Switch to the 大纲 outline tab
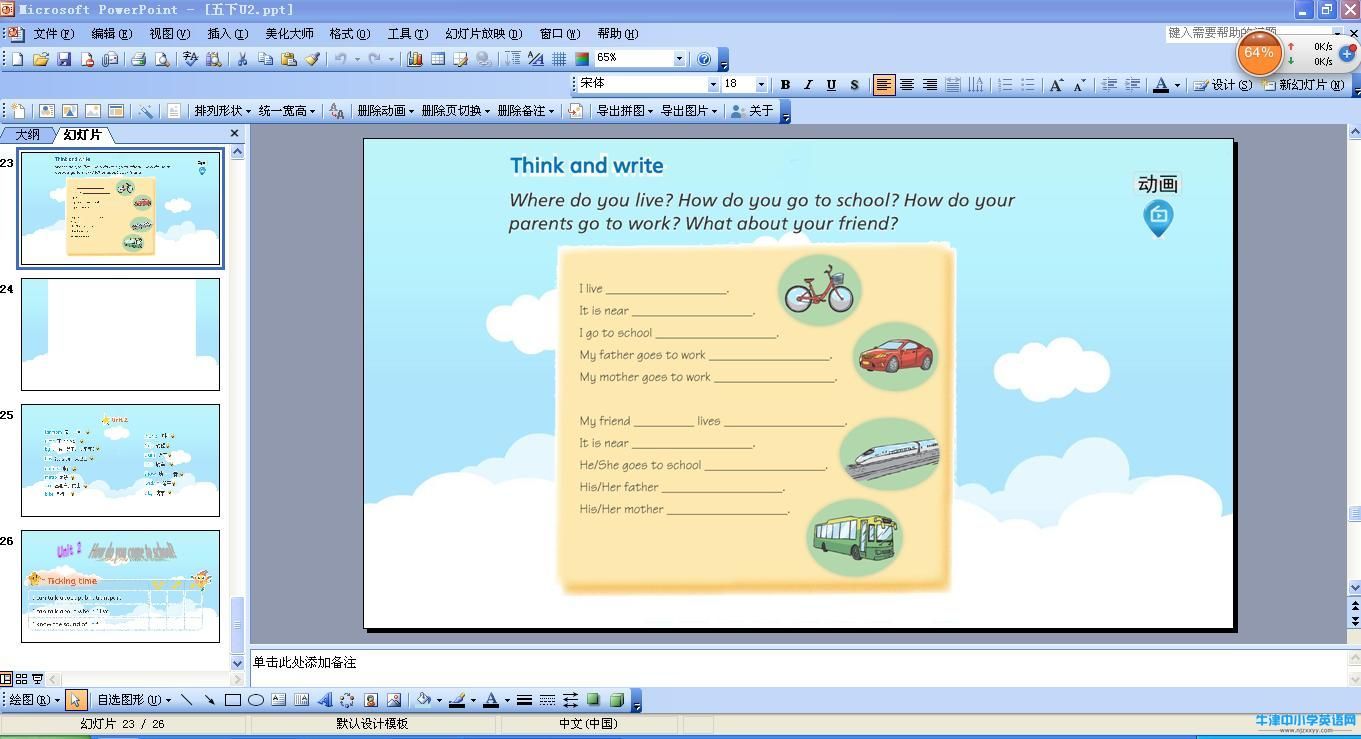The width and height of the screenshot is (1361, 739). pyautogui.click(x=28, y=134)
